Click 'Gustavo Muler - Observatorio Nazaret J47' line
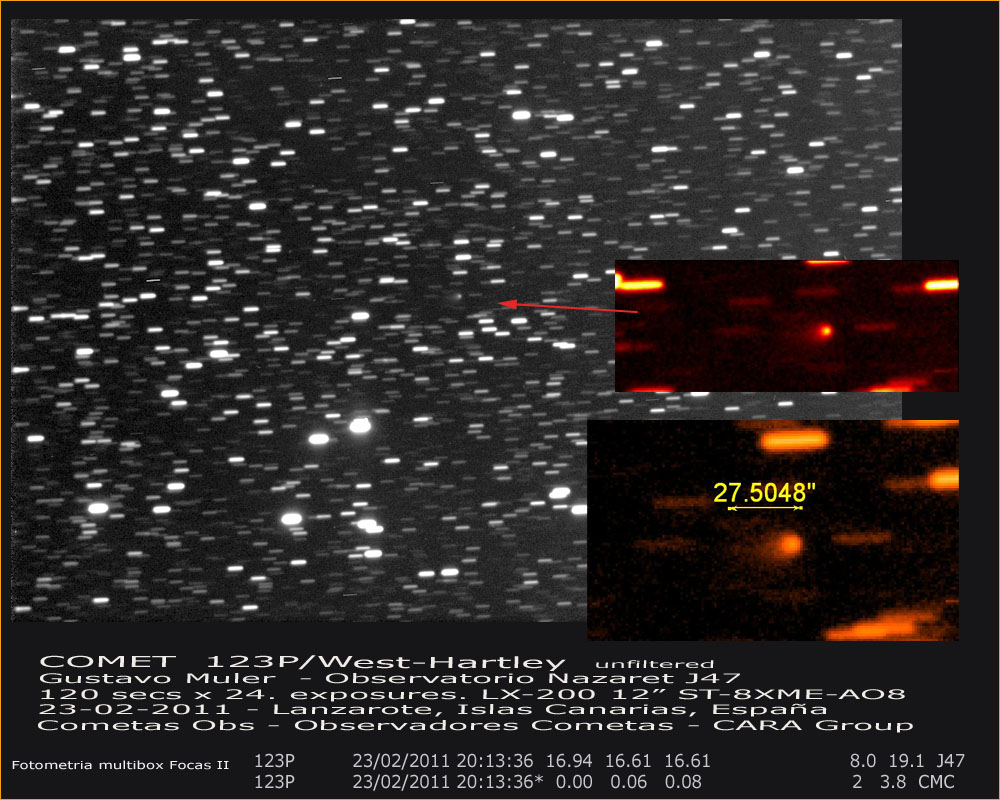Image resolution: width=1000 pixels, height=800 pixels. 390,678
